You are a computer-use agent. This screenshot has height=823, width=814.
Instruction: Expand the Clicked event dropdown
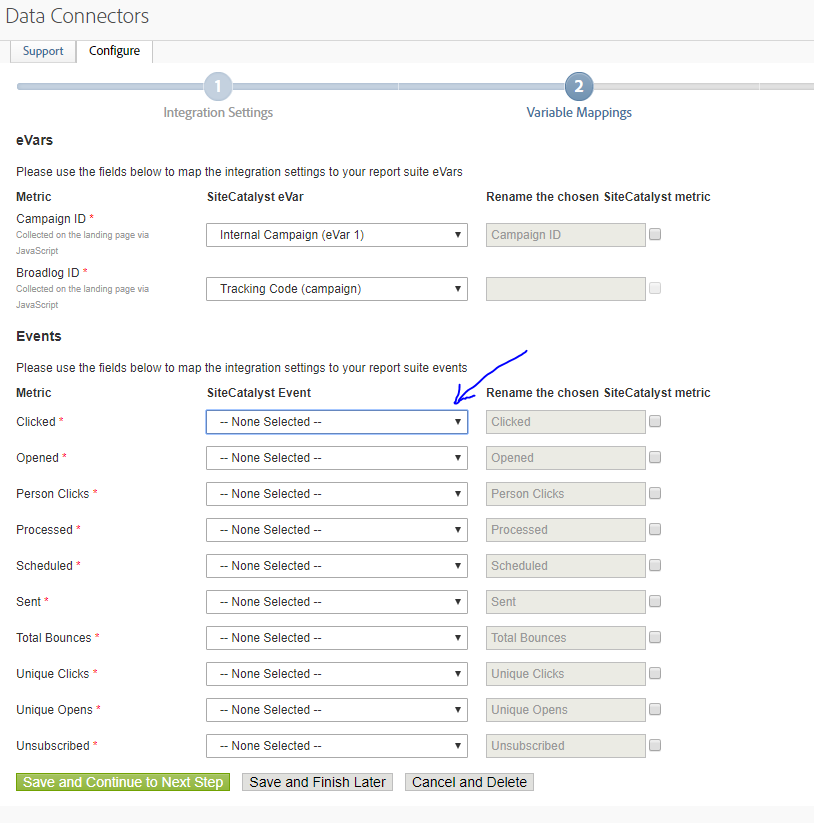coord(337,422)
